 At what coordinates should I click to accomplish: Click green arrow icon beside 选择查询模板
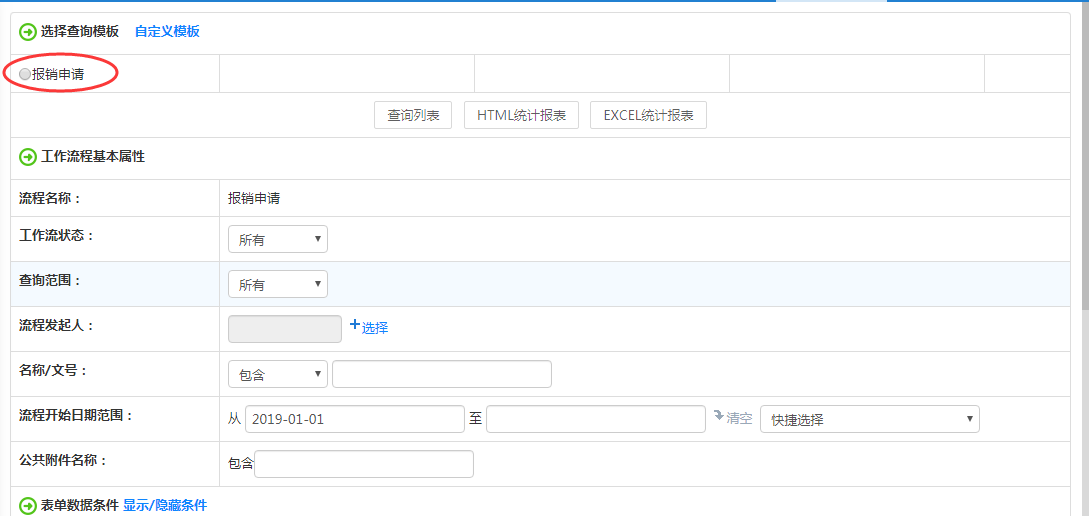pyautogui.click(x=28, y=31)
